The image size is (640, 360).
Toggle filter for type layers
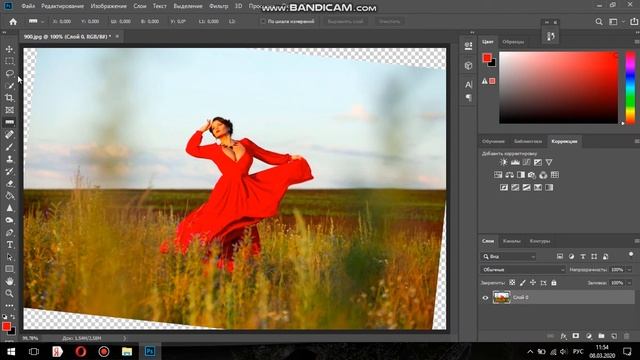click(583, 256)
